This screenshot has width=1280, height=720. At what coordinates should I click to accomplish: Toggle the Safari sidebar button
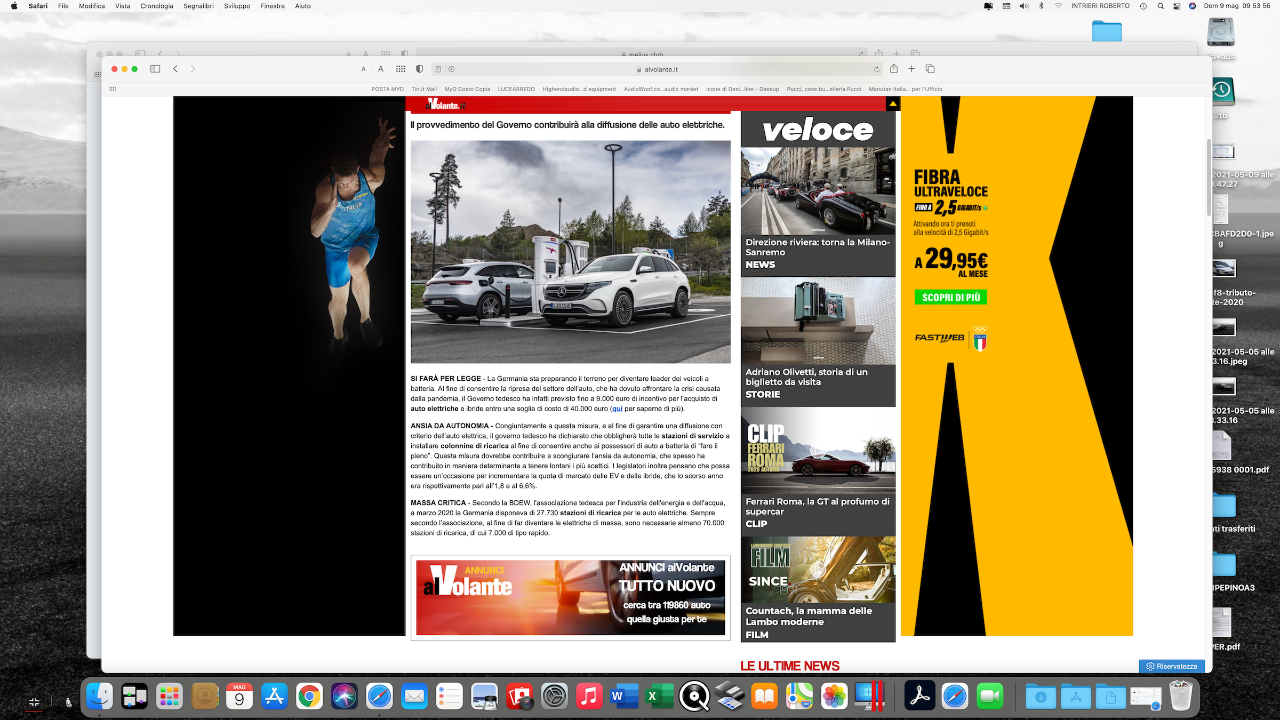155,69
